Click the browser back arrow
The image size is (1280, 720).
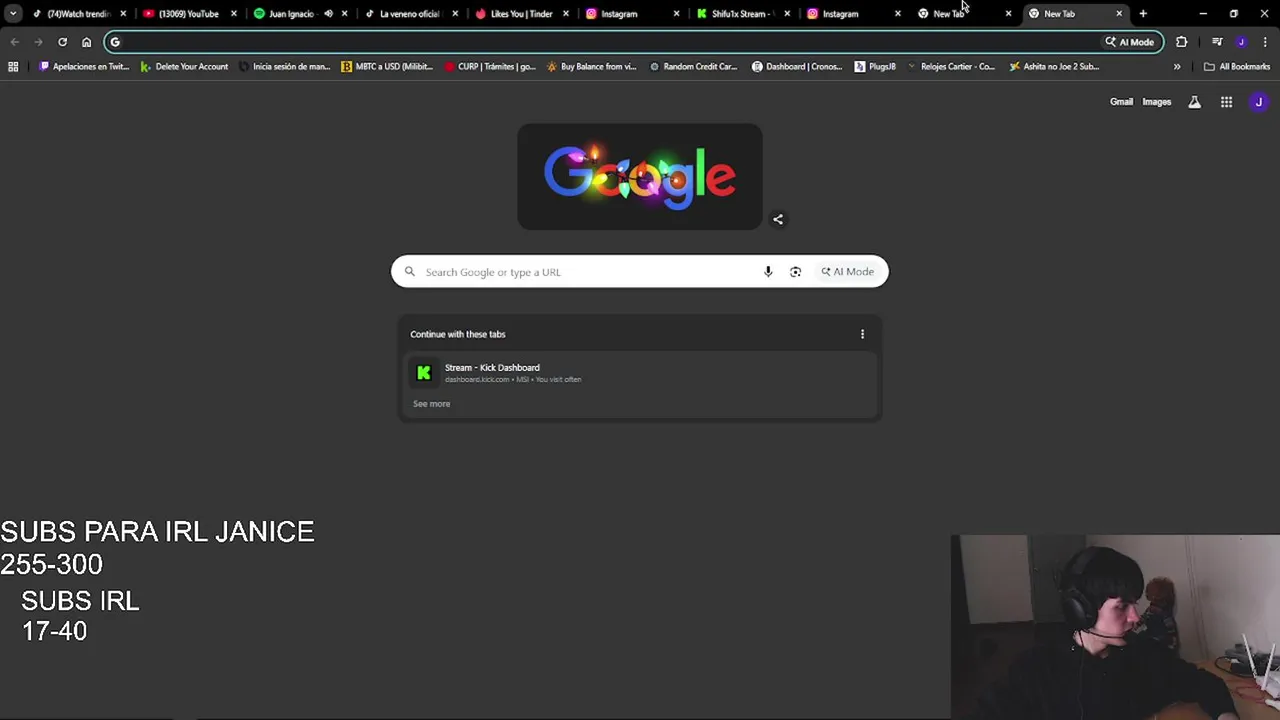(x=14, y=42)
